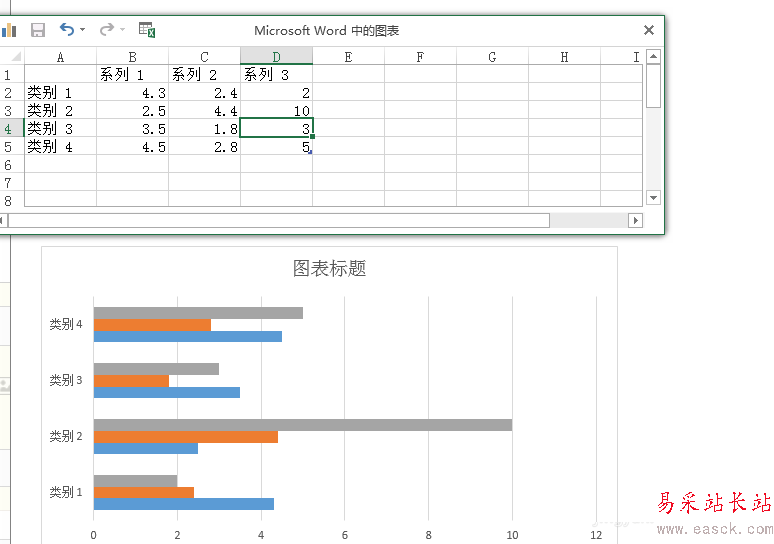
Task: Select cell with value 1.8
Action: [x=204, y=128]
